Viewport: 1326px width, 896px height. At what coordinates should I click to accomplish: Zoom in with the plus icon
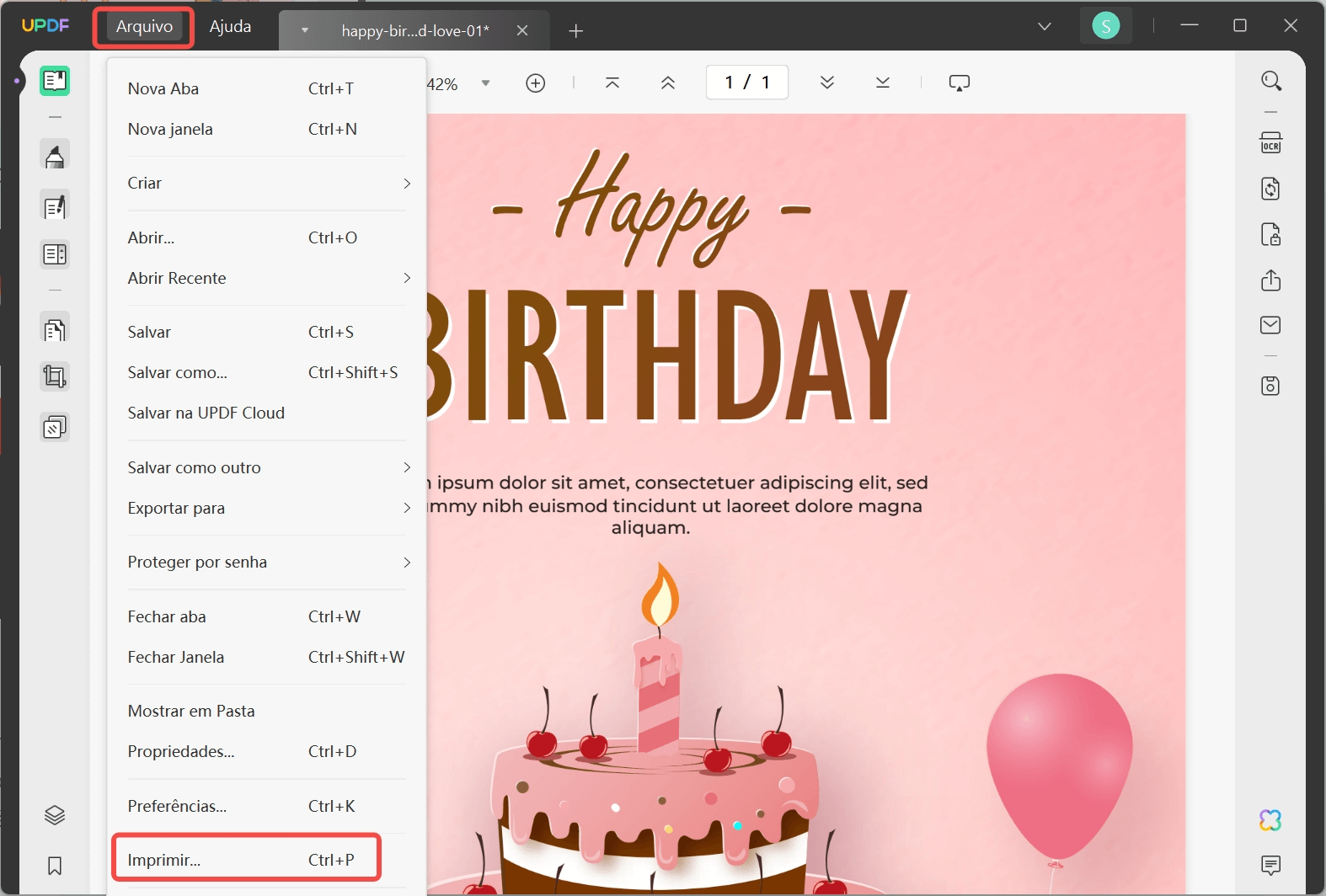pyautogui.click(x=536, y=83)
